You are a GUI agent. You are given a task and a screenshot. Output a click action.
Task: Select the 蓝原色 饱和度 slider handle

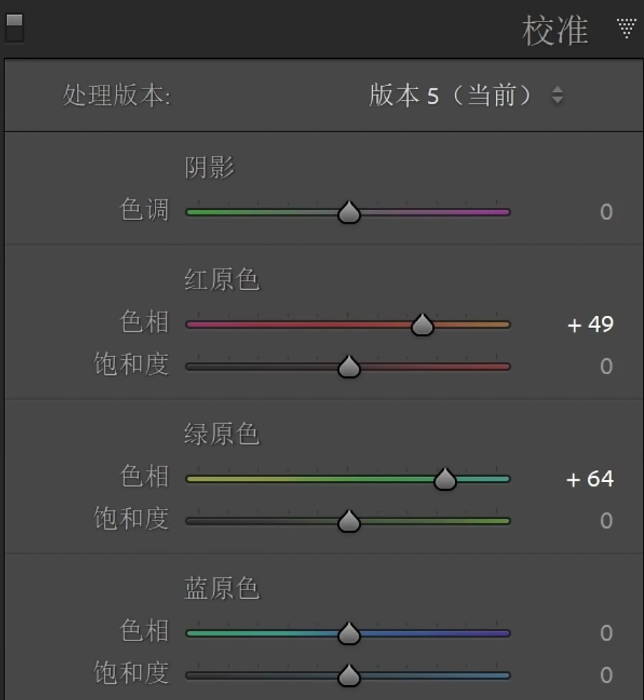click(349, 675)
